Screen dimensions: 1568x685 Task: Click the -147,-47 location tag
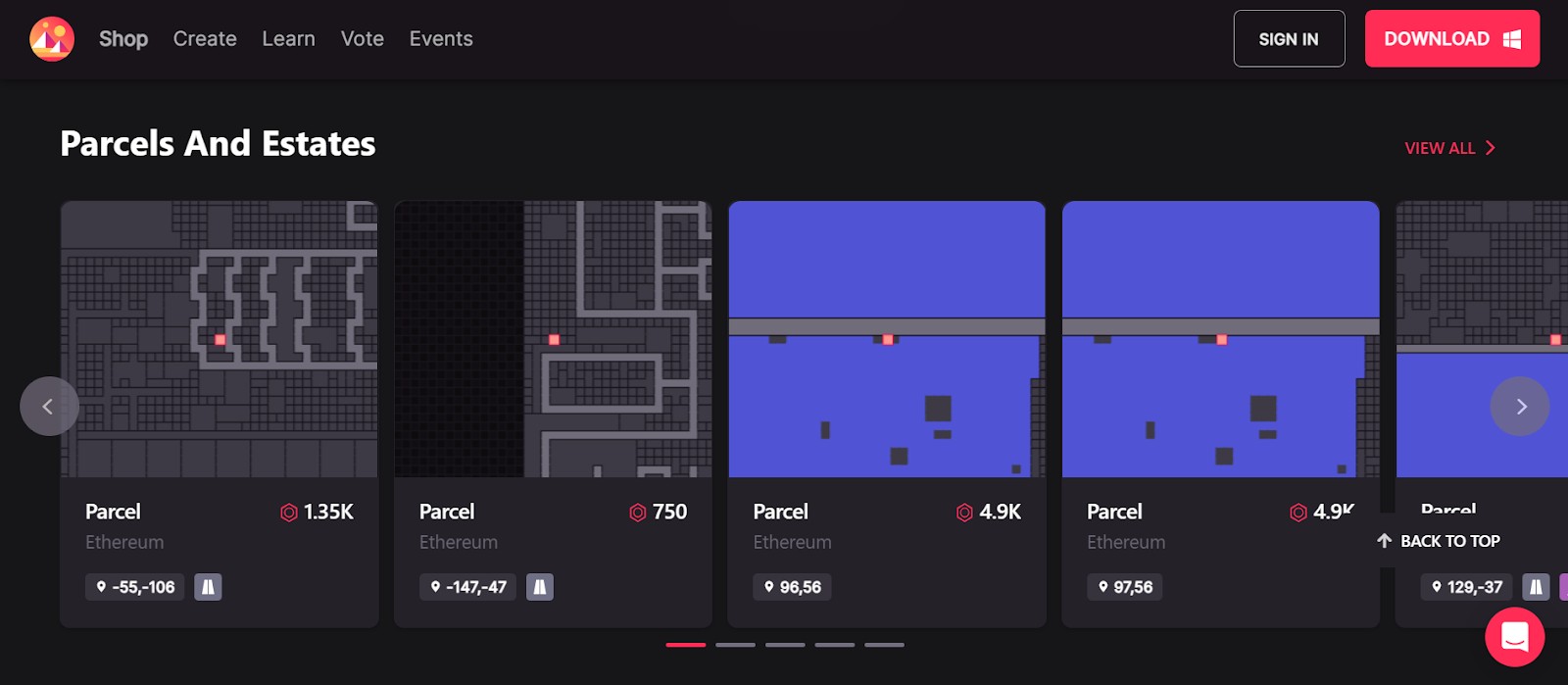467,587
